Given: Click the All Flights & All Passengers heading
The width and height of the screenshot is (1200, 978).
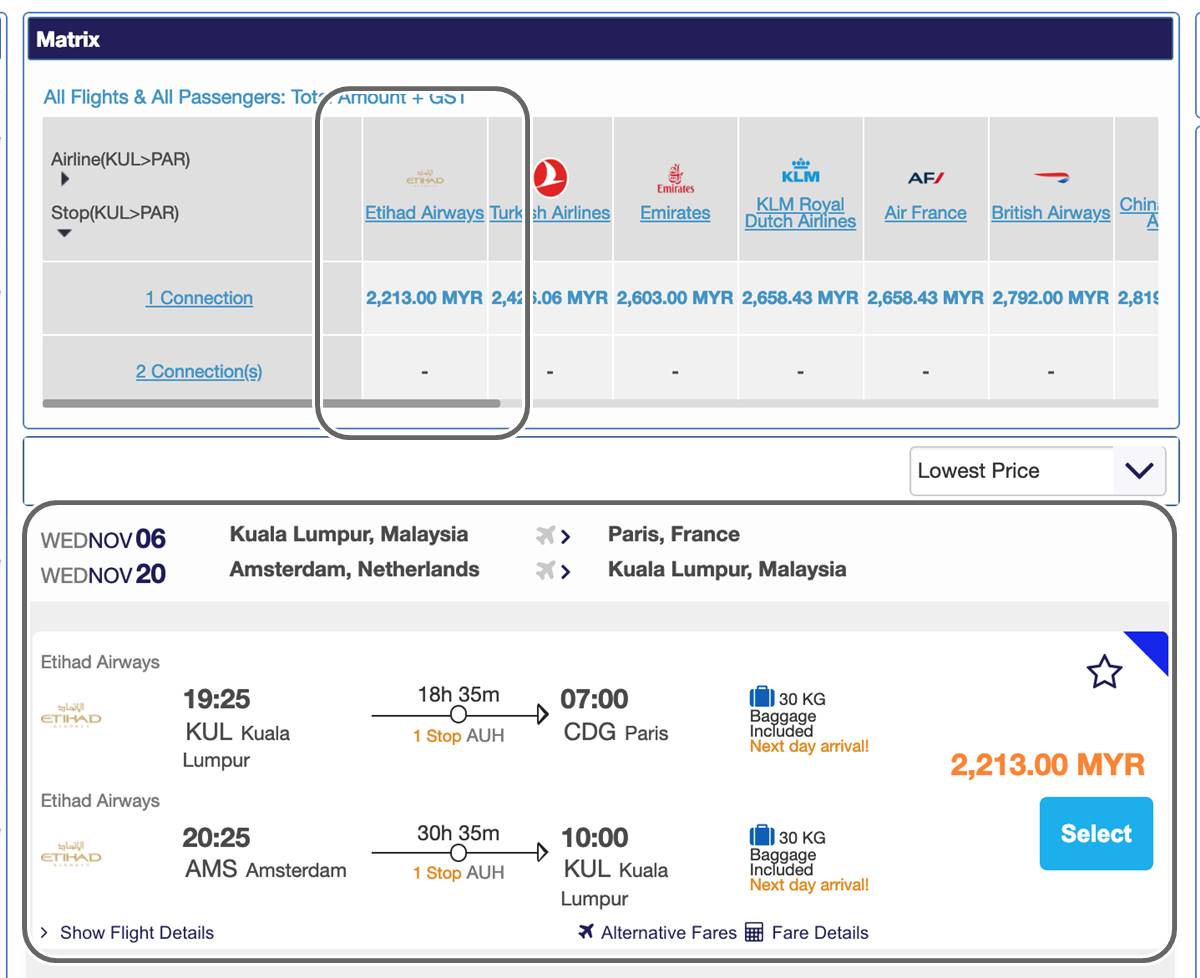Looking at the screenshot, I should 255,97.
